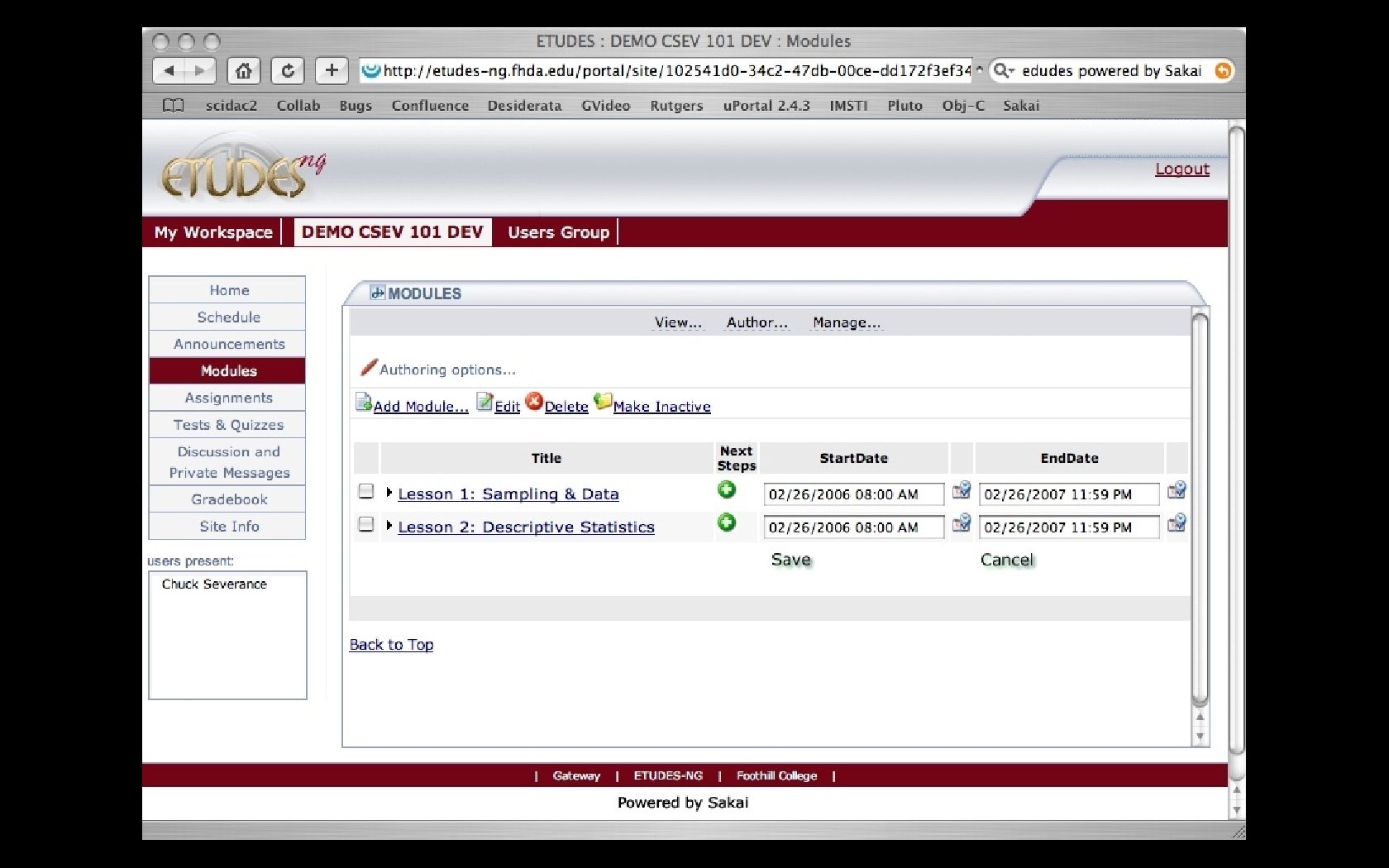Switch to My Workspace tab
This screenshot has height=868, width=1389.
pos(213,232)
